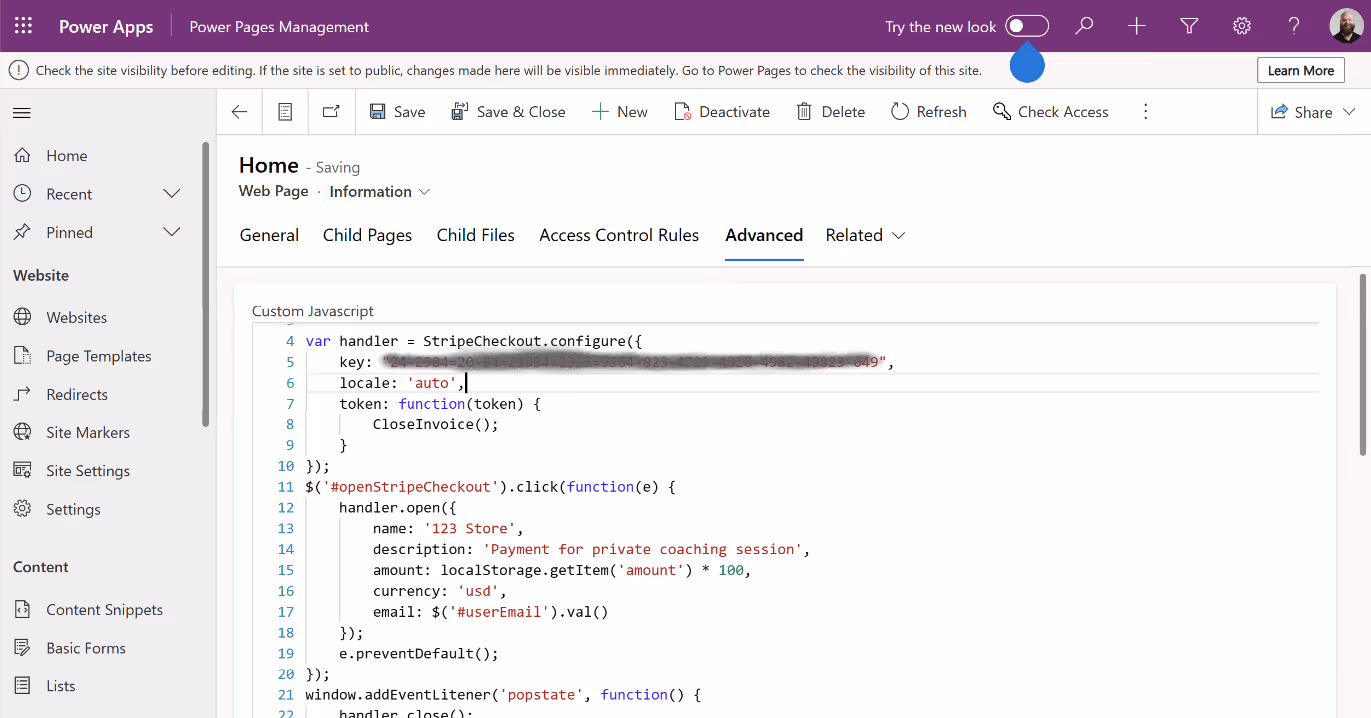This screenshot has height=718, width=1371.
Task: Switch to the General tab
Action: 269,235
